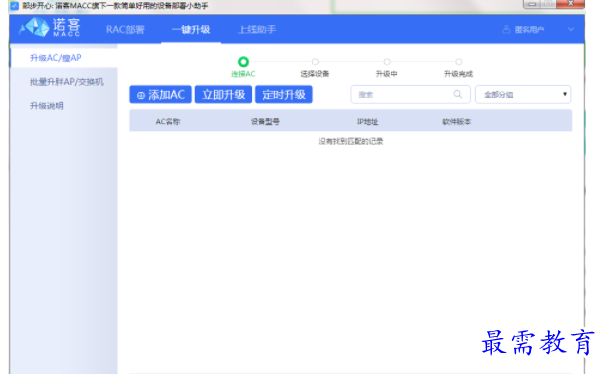Click the 软件版本 column header
Viewport: 603px width, 374px height.
[x=456, y=121]
